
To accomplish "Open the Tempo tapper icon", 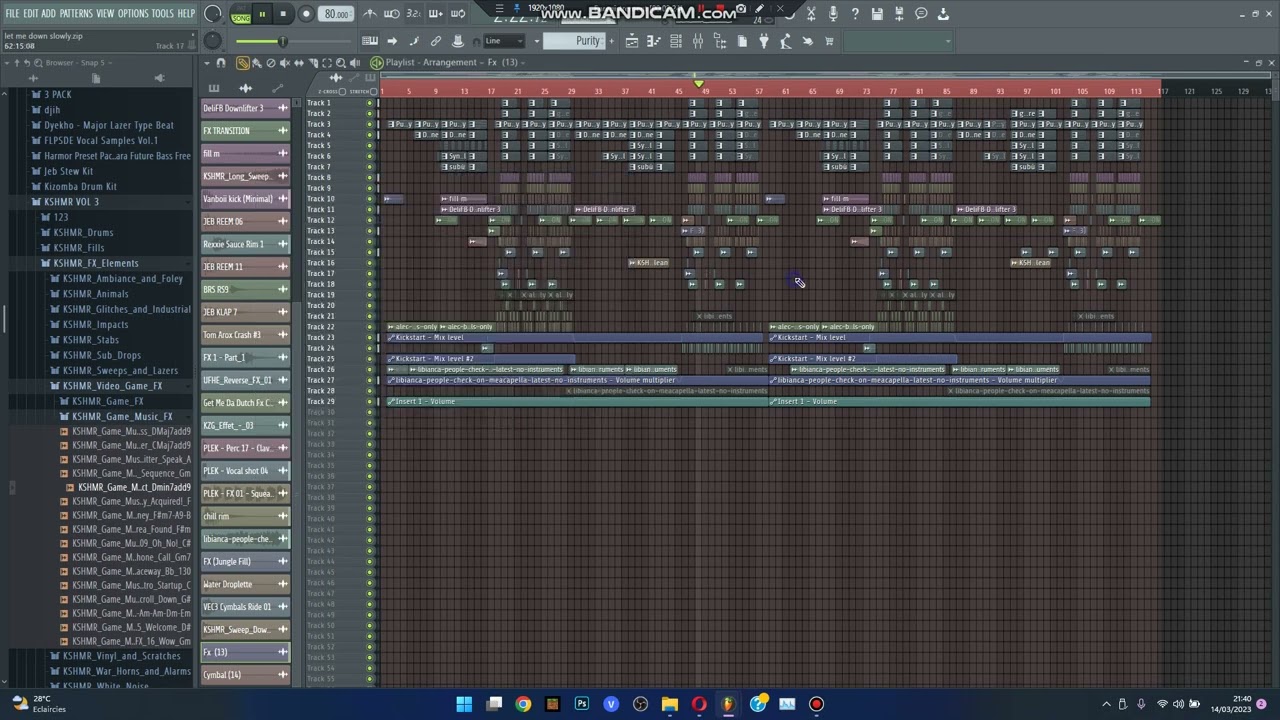I will [x=786, y=41].
